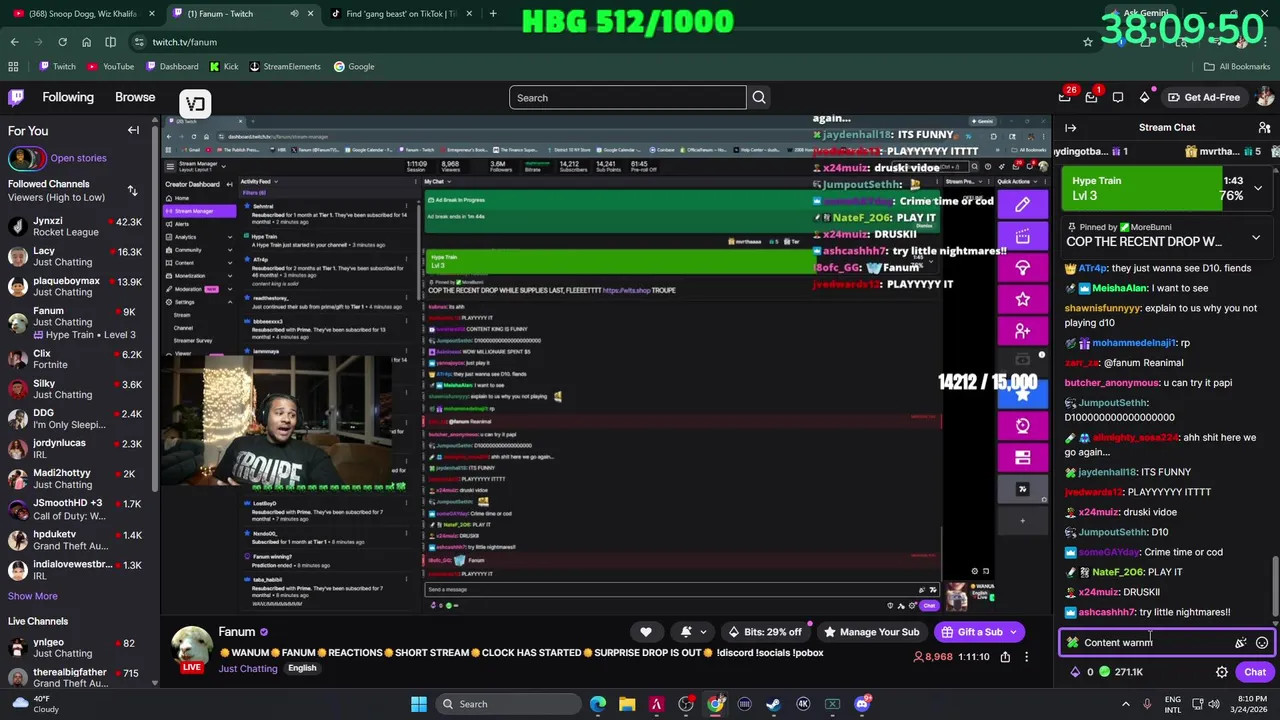Collapse the Stream Chat panel arrow

click(x=1070, y=127)
